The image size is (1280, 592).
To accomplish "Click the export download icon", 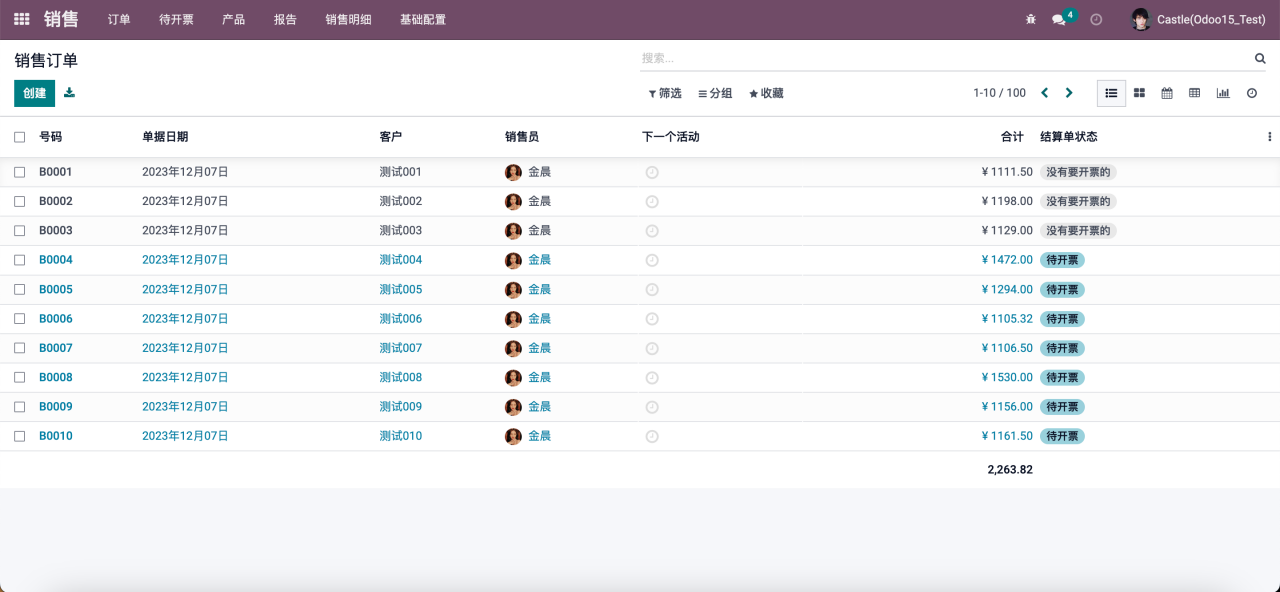I will click(69, 93).
